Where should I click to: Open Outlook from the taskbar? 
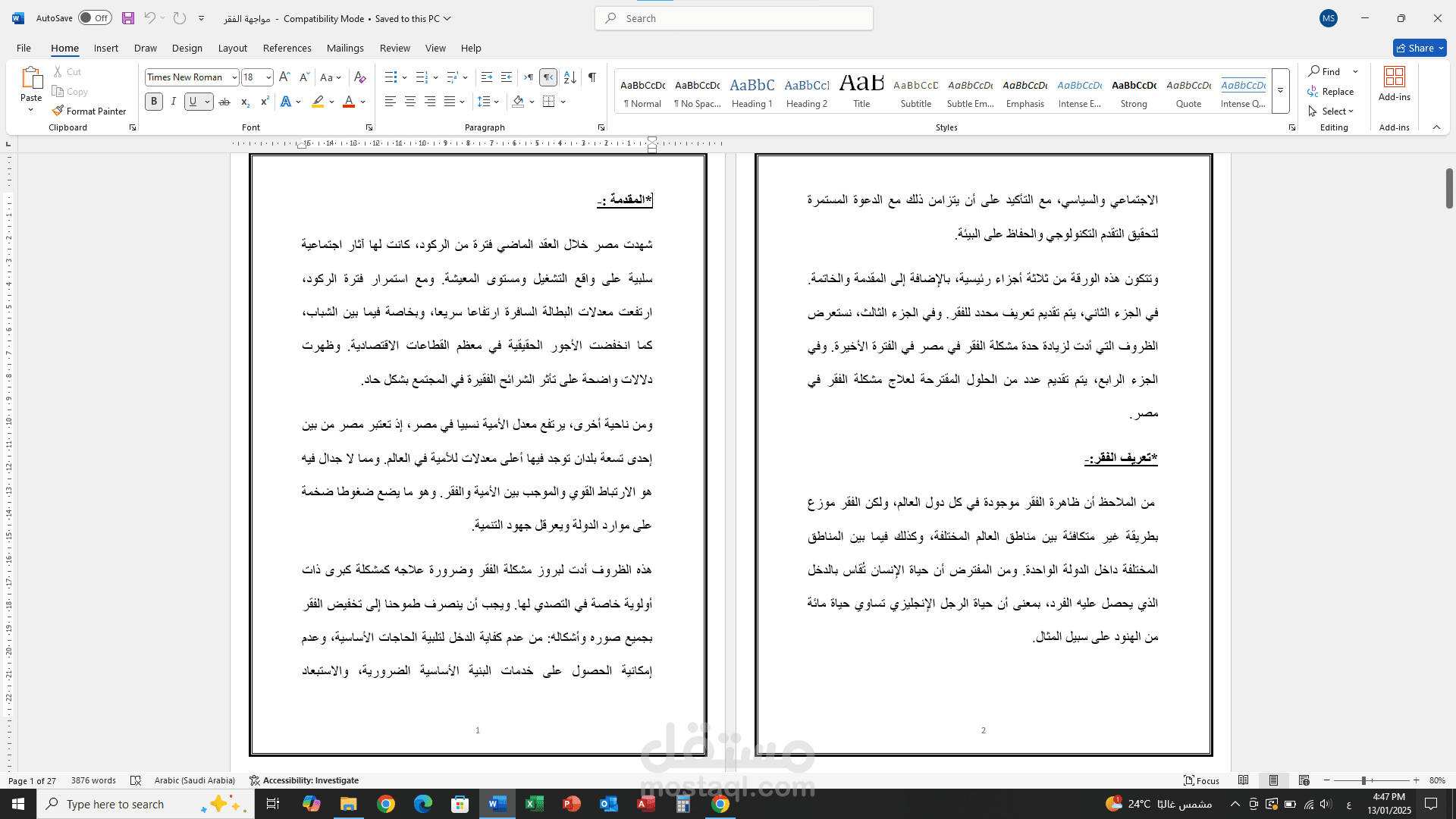[609, 804]
